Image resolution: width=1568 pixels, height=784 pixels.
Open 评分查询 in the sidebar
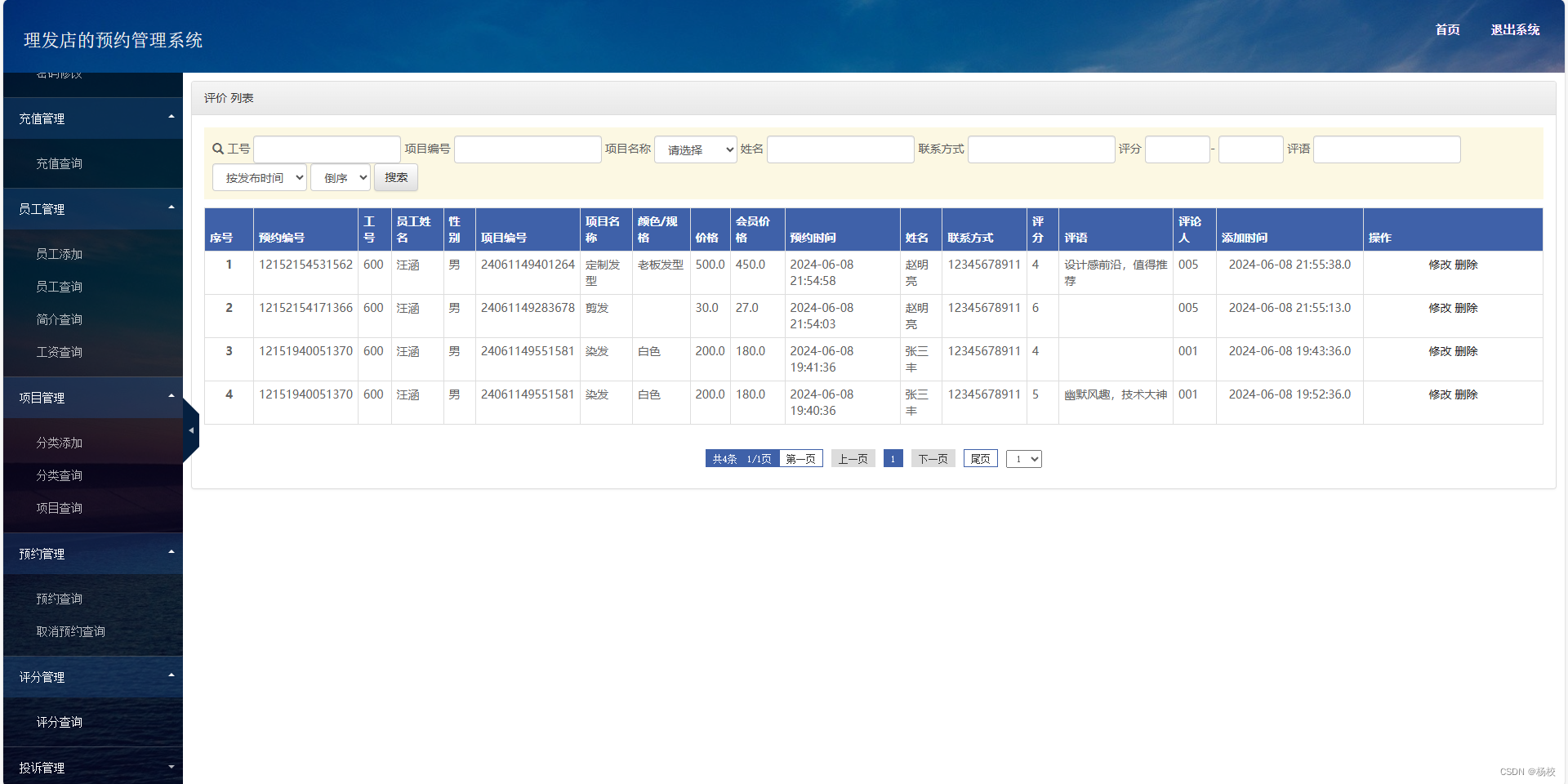pos(59,722)
